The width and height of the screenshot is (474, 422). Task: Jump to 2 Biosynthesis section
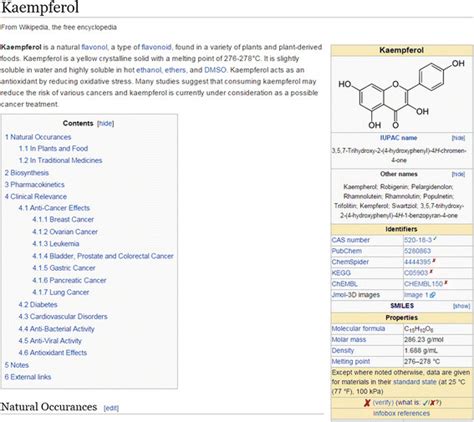(27, 173)
